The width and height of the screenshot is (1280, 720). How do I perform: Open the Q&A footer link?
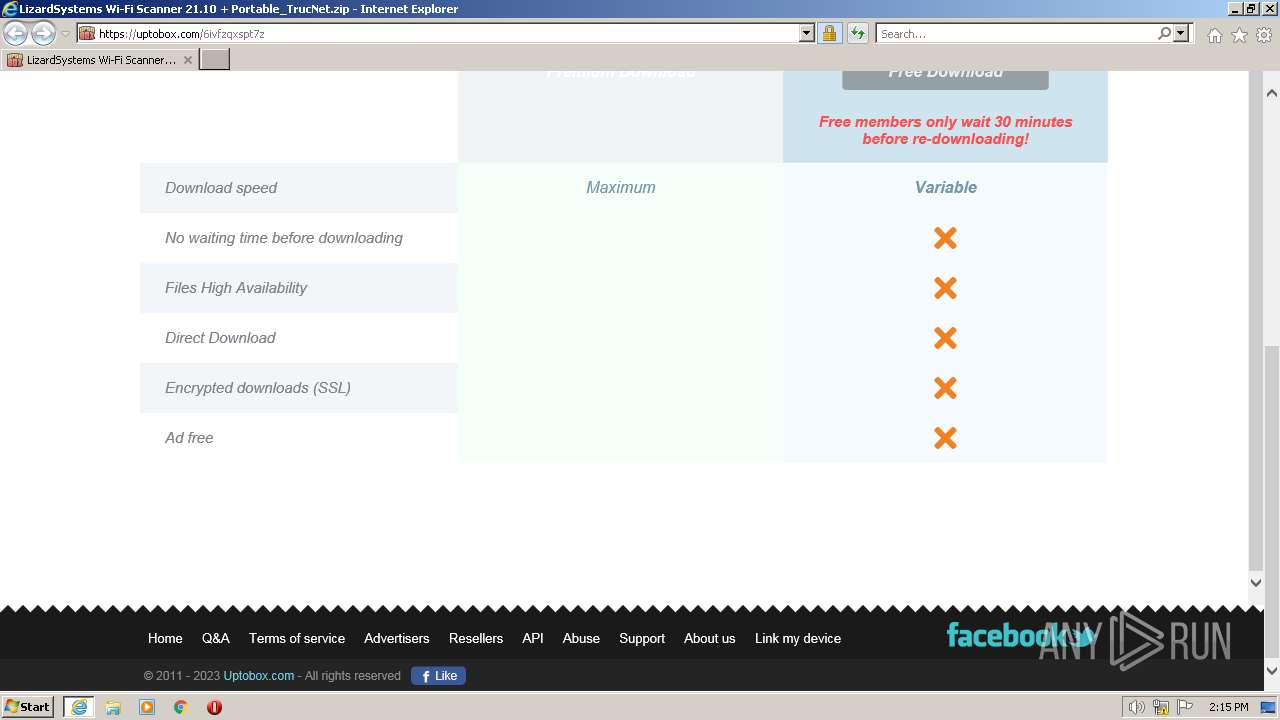coord(215,638)
